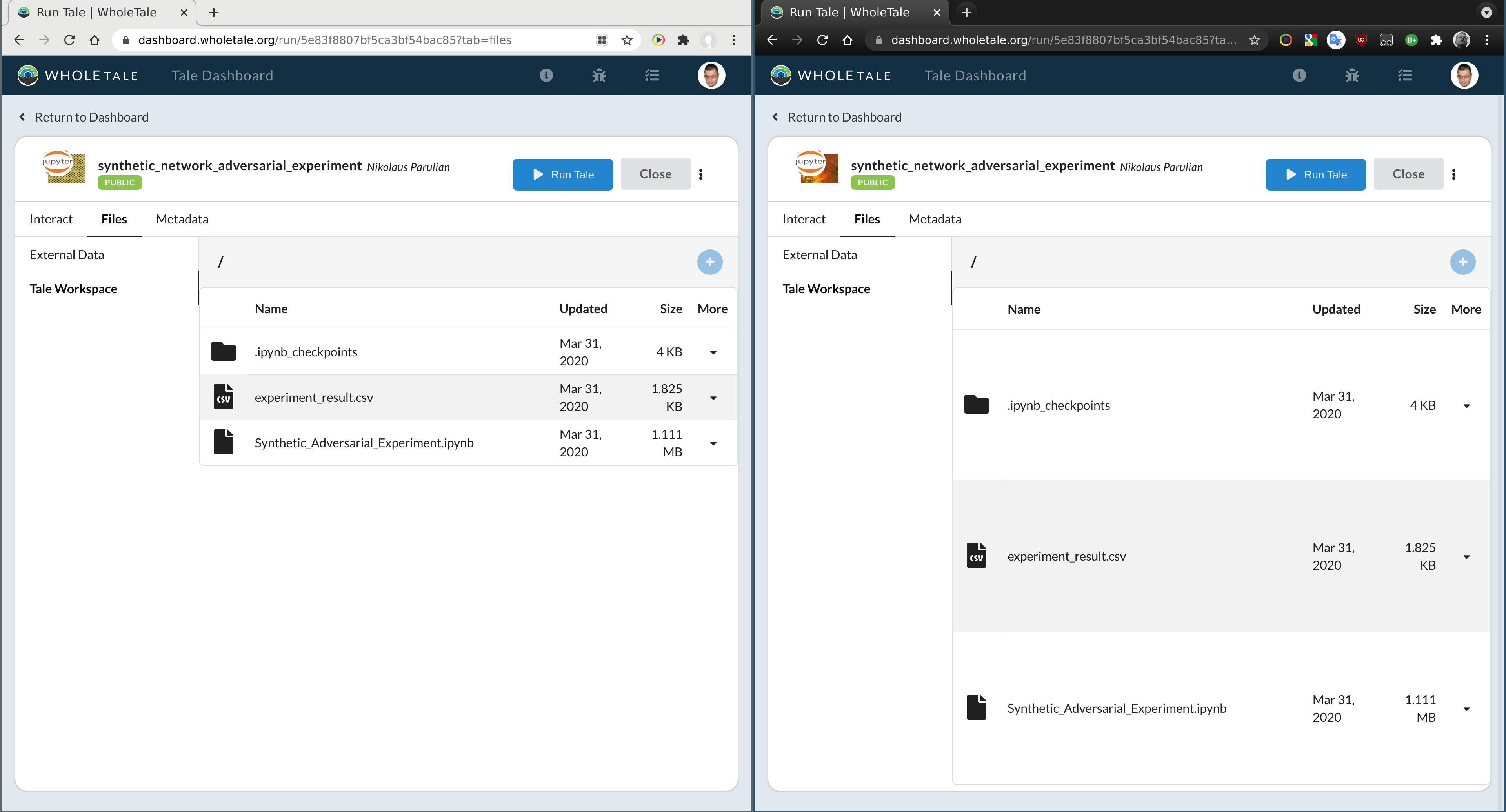Click the bookmark star in the address bar

(627, 40)
